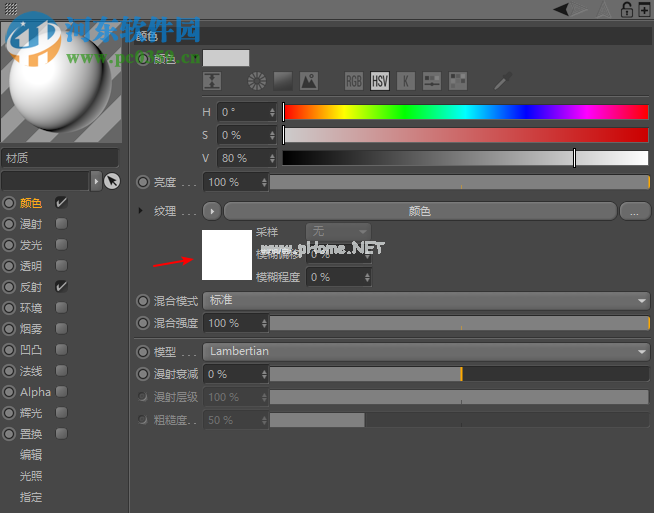Click the forward arrow in header
Screen dimensions: 654x513
click(579, 9)
